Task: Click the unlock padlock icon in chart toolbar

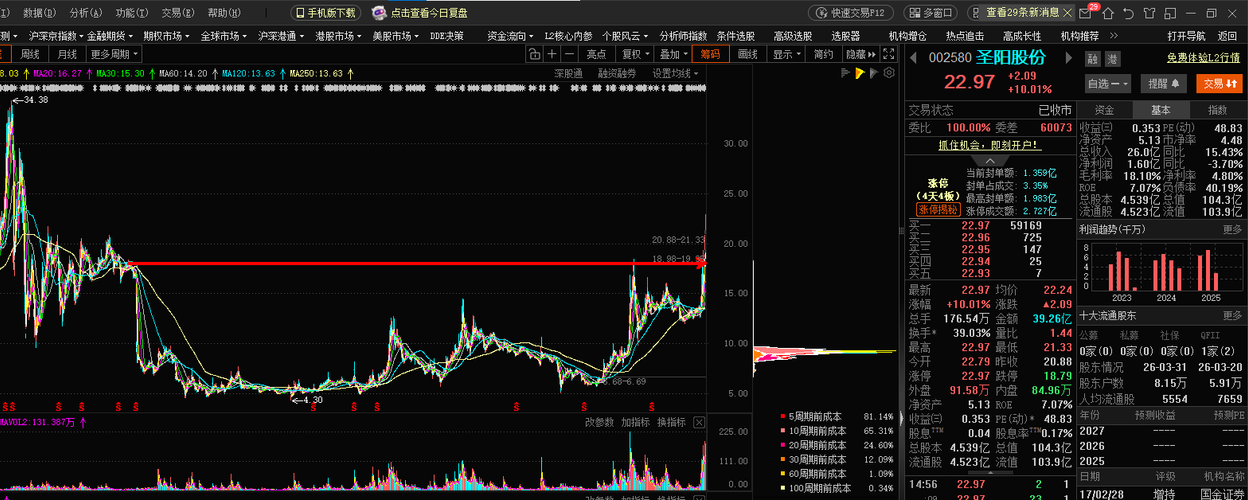Action: point(534,54)
